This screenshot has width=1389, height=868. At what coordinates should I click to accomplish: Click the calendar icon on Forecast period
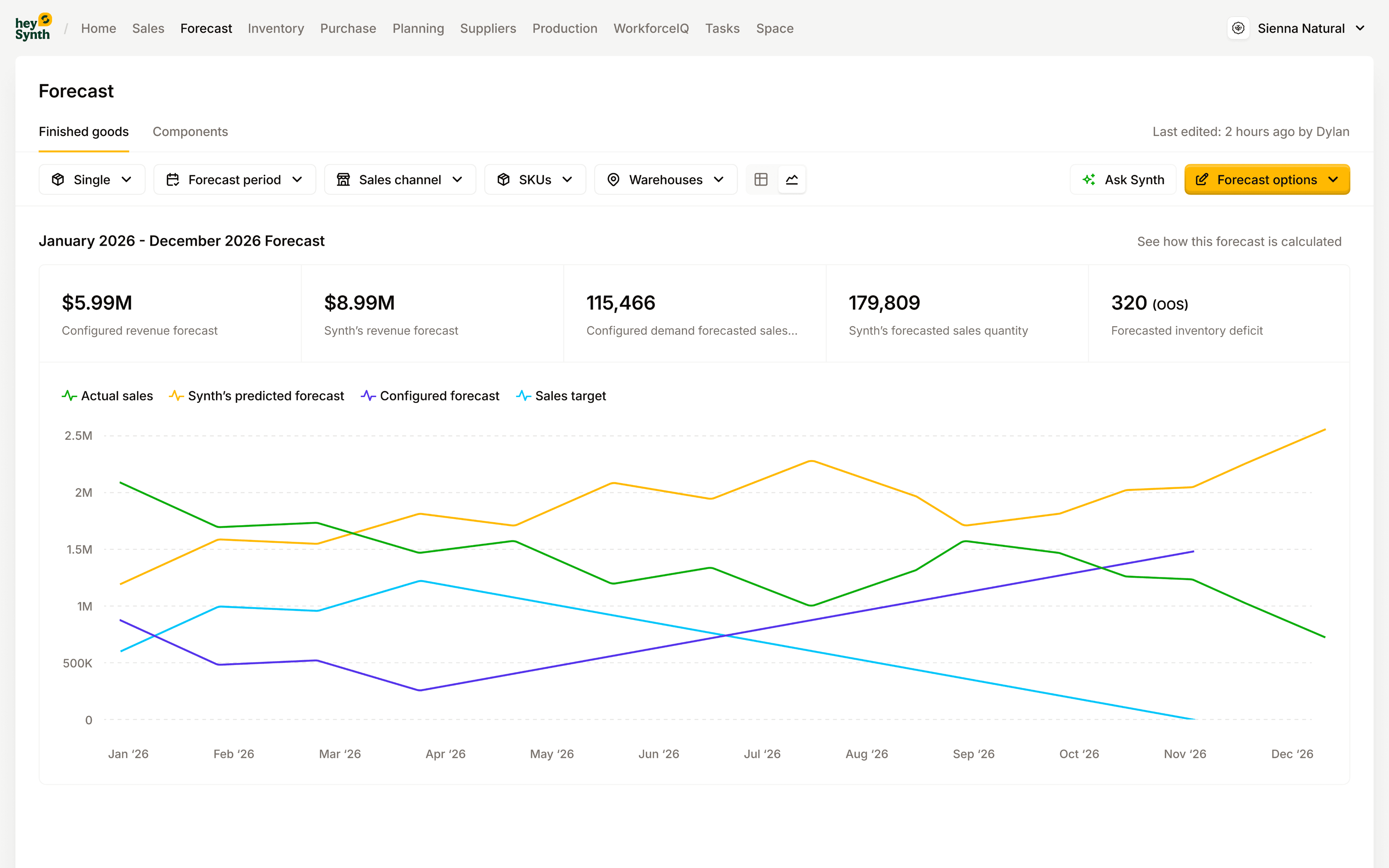[x=173, y=180]
